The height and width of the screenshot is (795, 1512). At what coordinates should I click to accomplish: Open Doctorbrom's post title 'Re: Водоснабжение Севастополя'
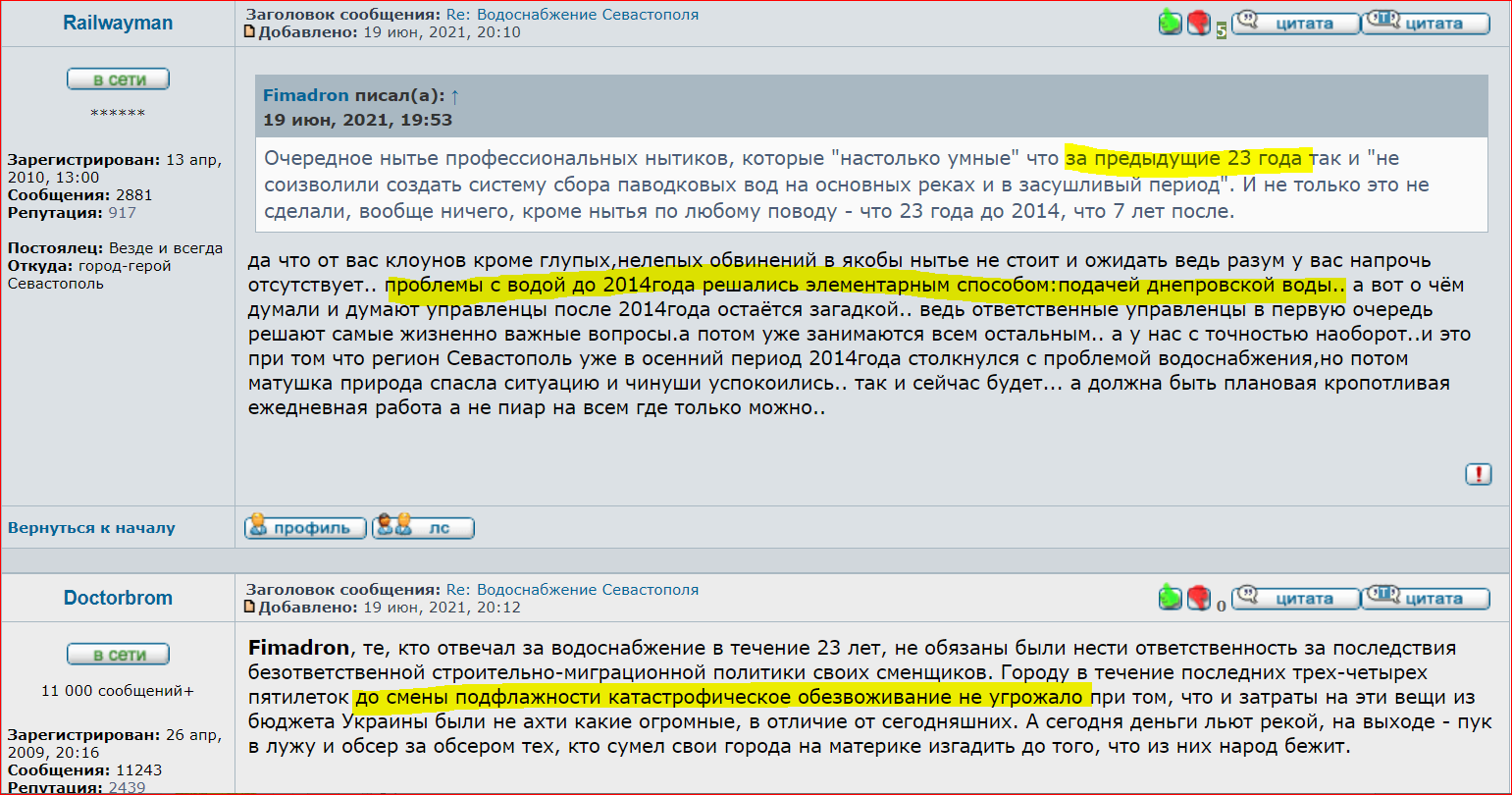point(573,590)
